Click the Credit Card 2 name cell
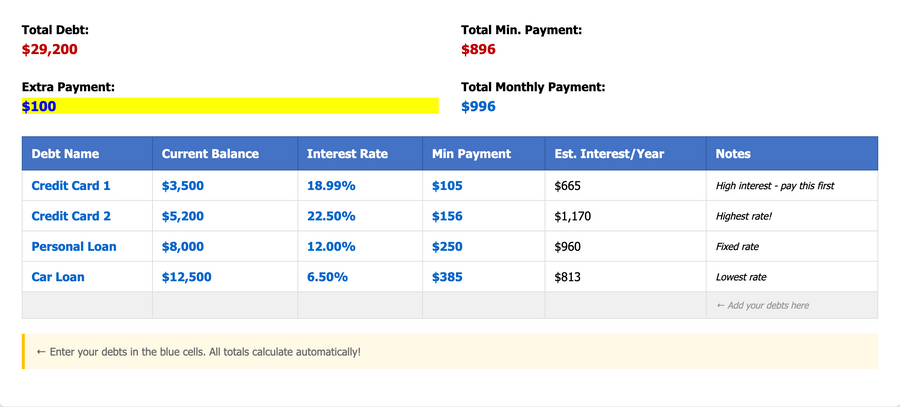This screenshot has width=900, height=407. [x=87, y=216]
